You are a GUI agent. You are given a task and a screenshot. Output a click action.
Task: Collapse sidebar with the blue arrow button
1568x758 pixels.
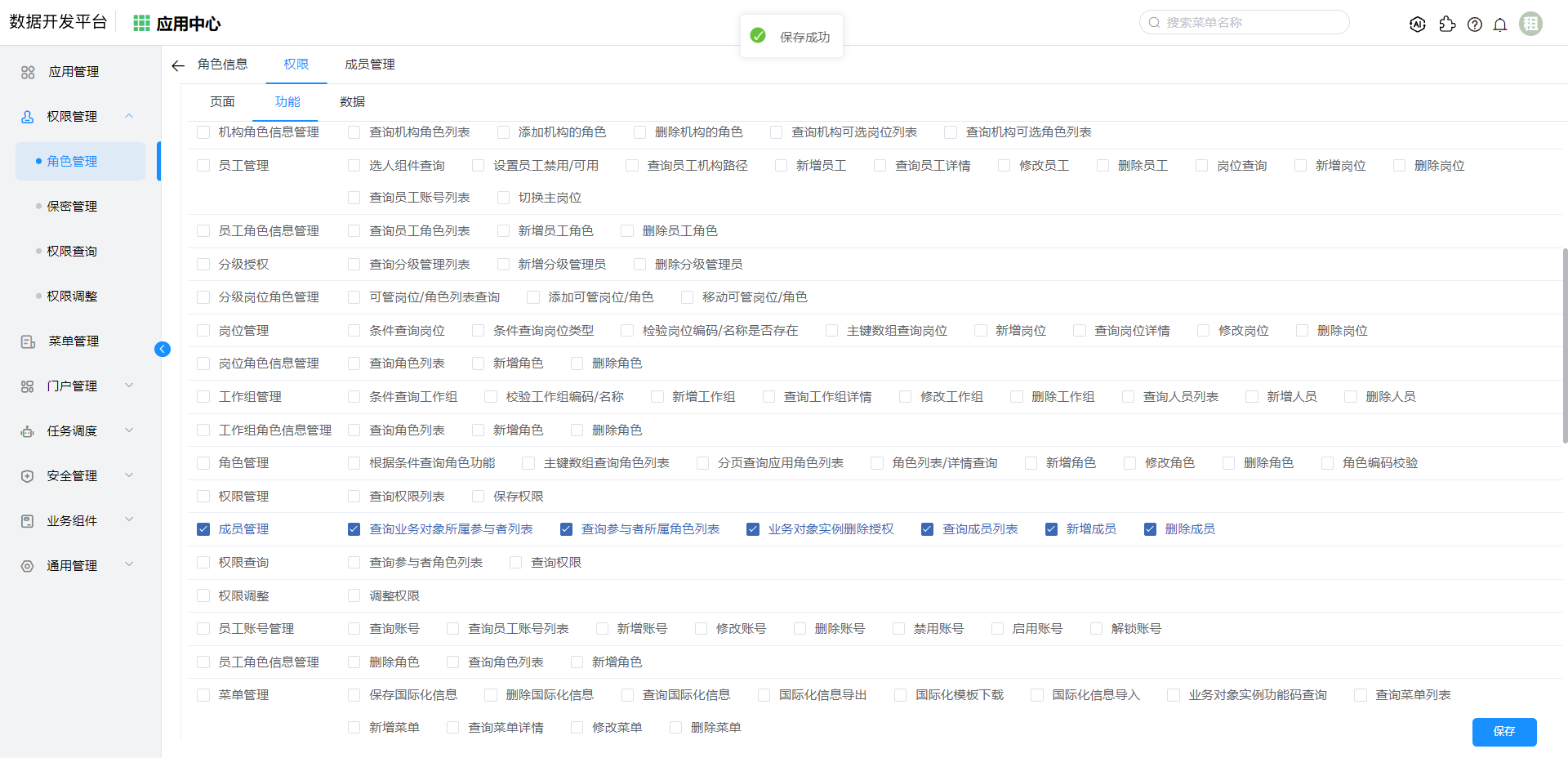pyautogui.click(x=163, y=350)
